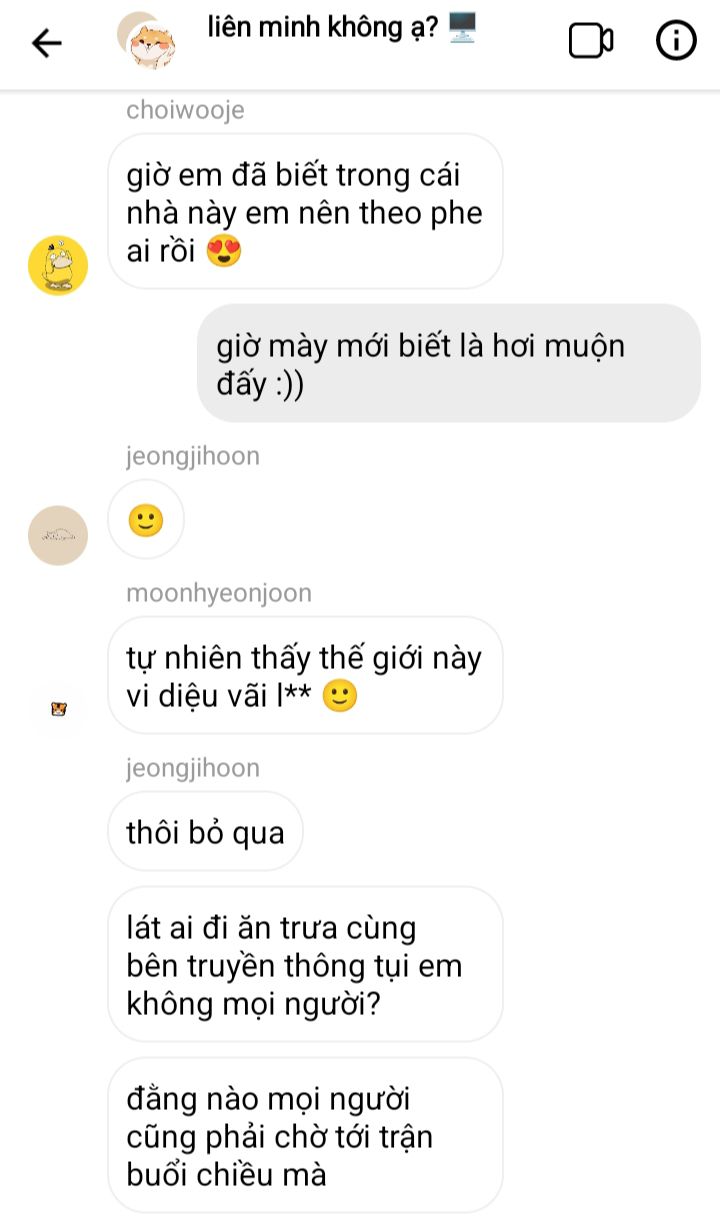Select message "lát ai đi ăn trưa cùng"
Image resolution: width=720 pixels, height=1220 pixels.
coord(304,965)
